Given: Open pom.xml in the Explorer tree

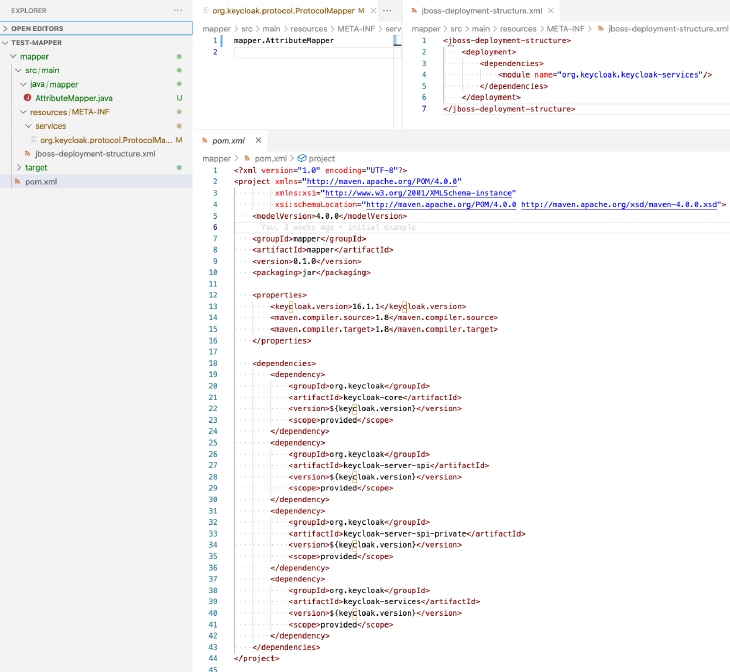Looking at the screenshot, I should [41, 182].
